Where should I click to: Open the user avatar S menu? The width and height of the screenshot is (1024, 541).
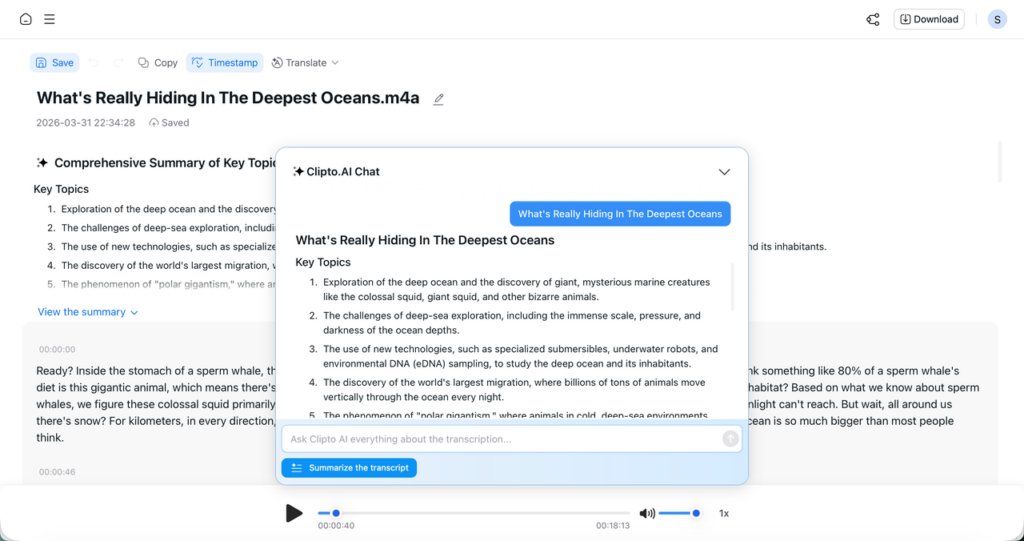click(x=997, y=19)
